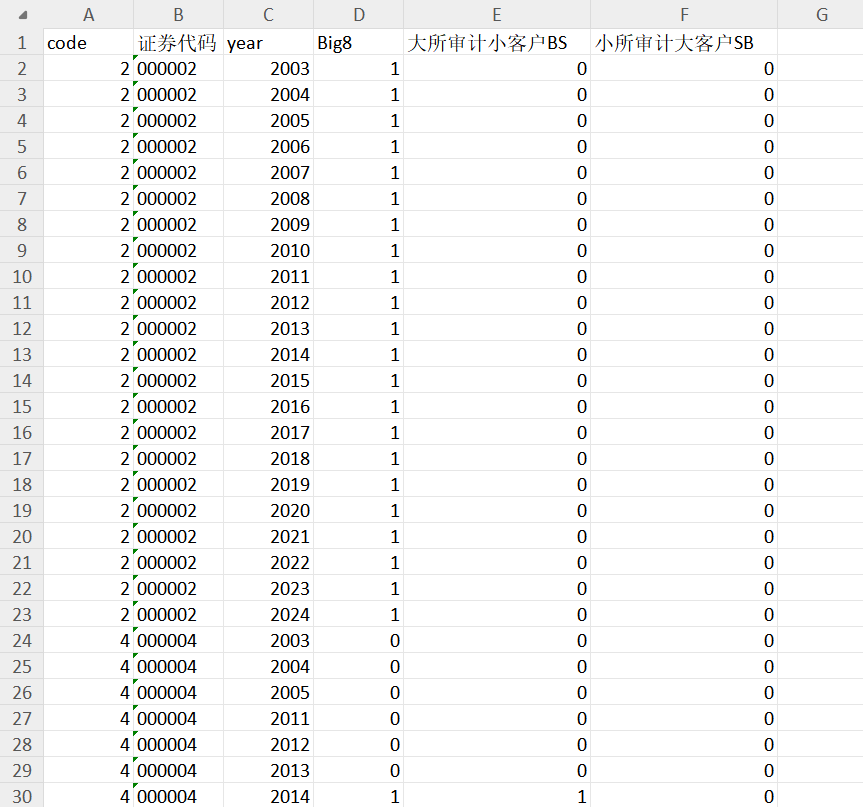Click the '大所审计小客户BS' header cell
This screenshot has height=807, width=863.
[497, 42]
